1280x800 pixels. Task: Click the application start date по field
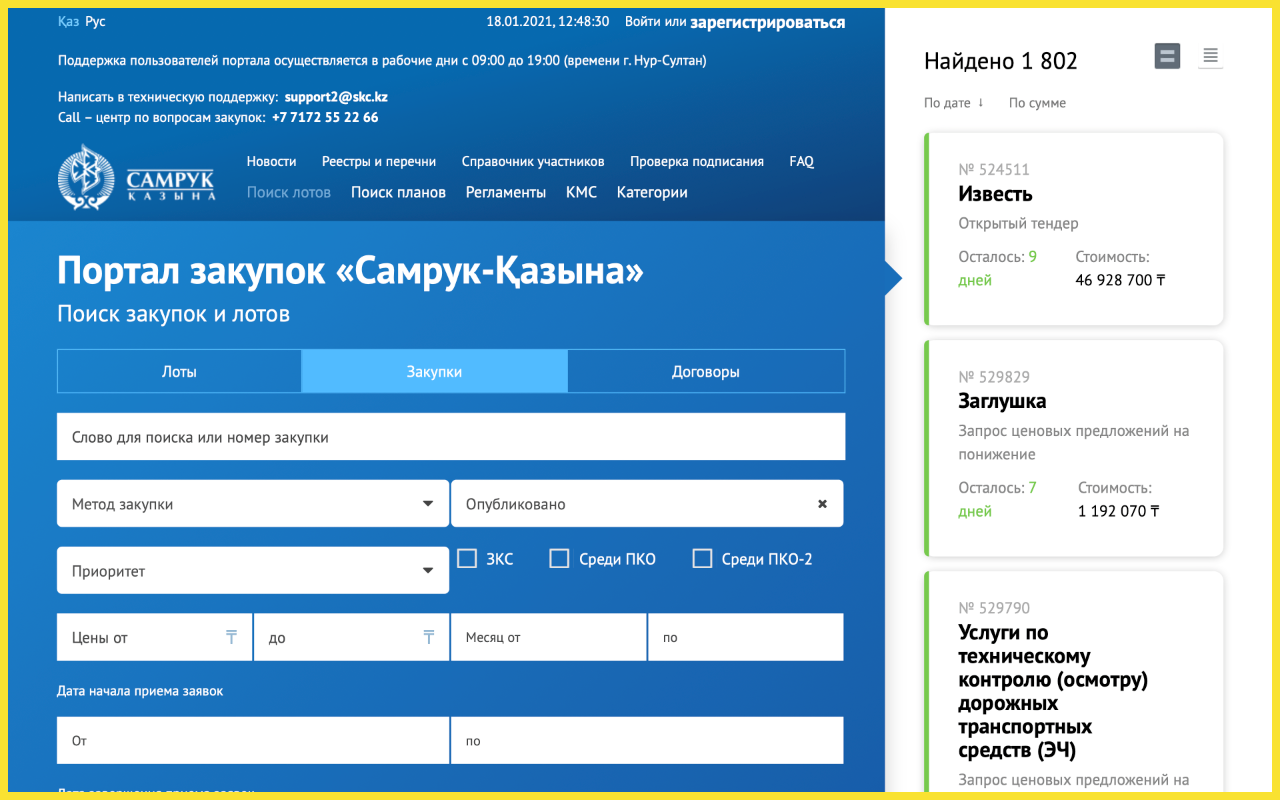647,740
